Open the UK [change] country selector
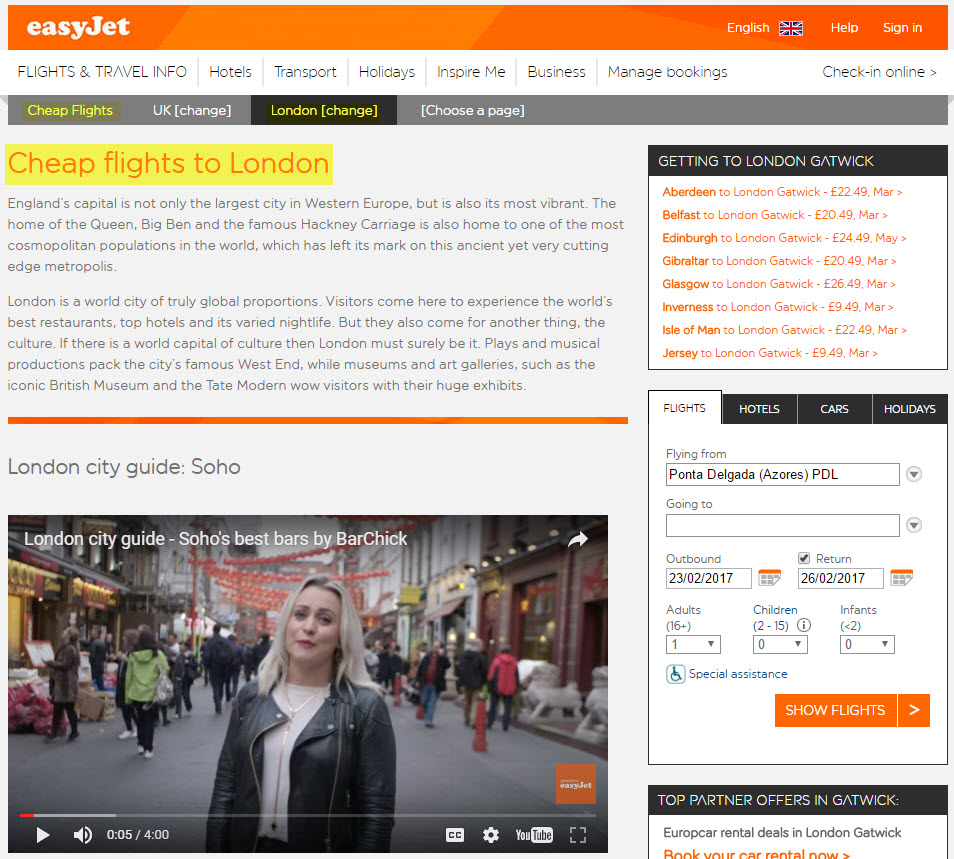 point(192,110)
